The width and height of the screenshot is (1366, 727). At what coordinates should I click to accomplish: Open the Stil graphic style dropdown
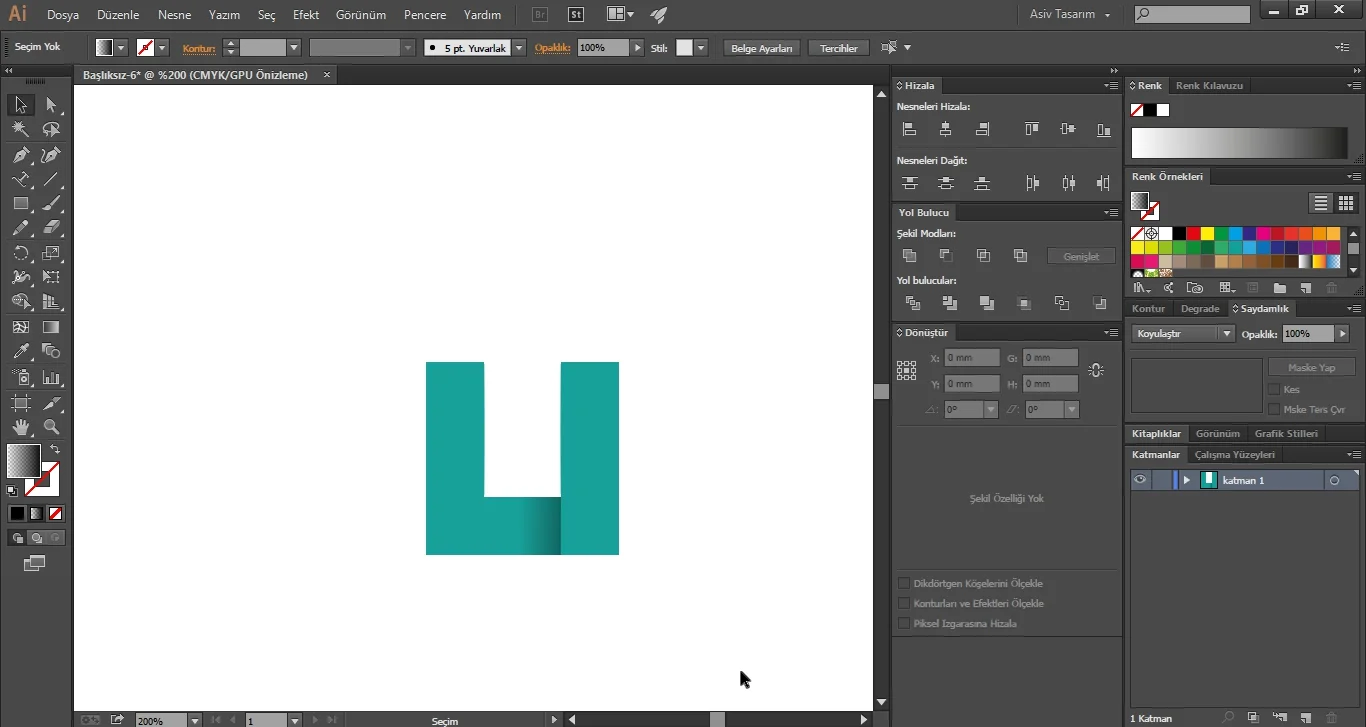[x=701, y=48]
